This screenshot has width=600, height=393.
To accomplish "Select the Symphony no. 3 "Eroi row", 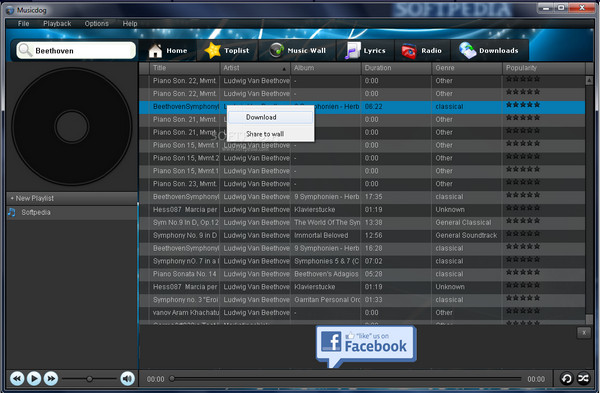I will point(362,300).
